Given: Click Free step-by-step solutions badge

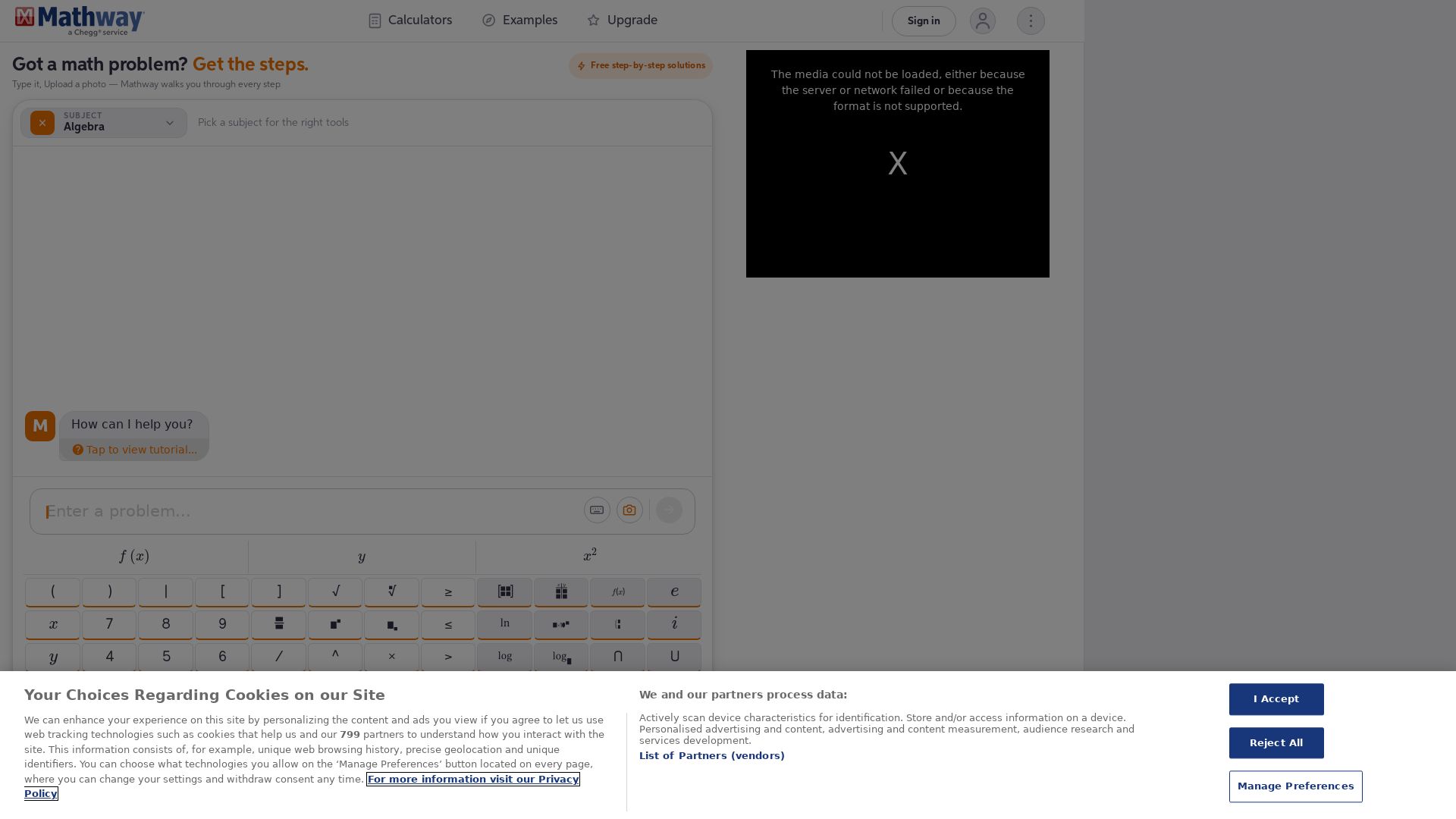Looking at the screenshot, I should (x=641, y=65).
